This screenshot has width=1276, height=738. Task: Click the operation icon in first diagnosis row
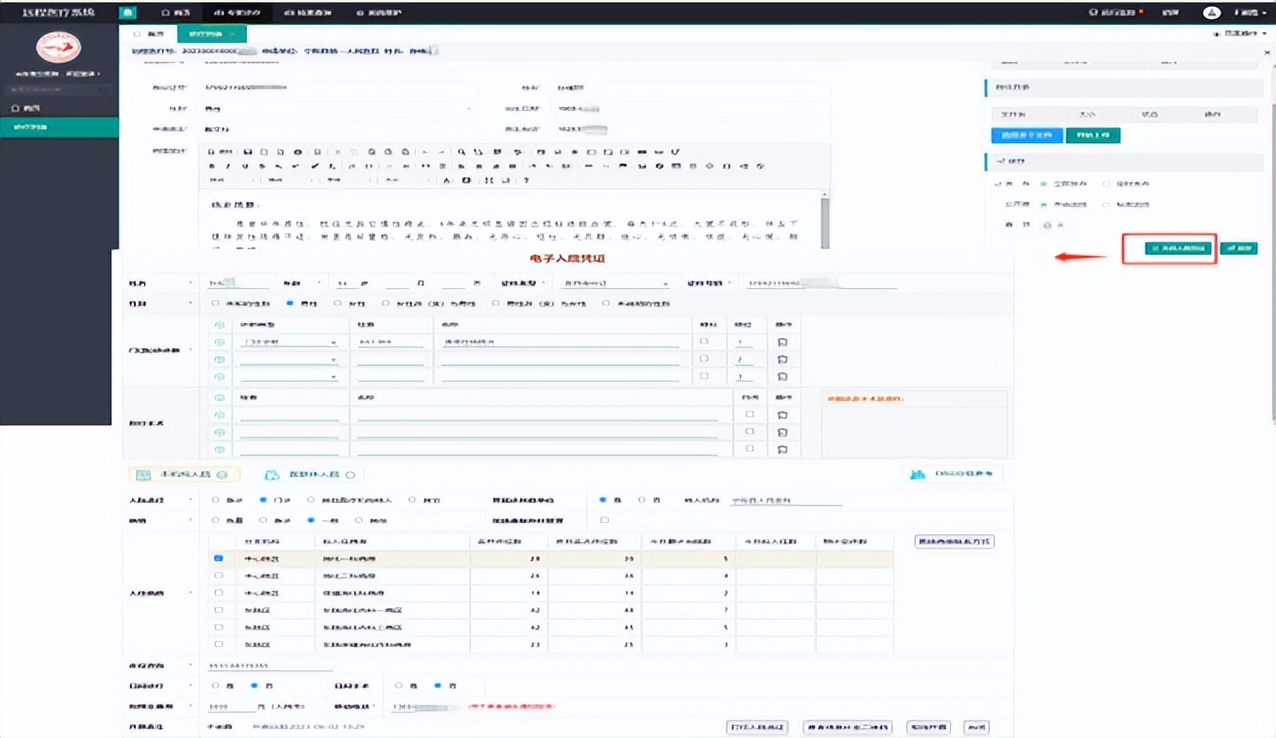pos(782,343)
